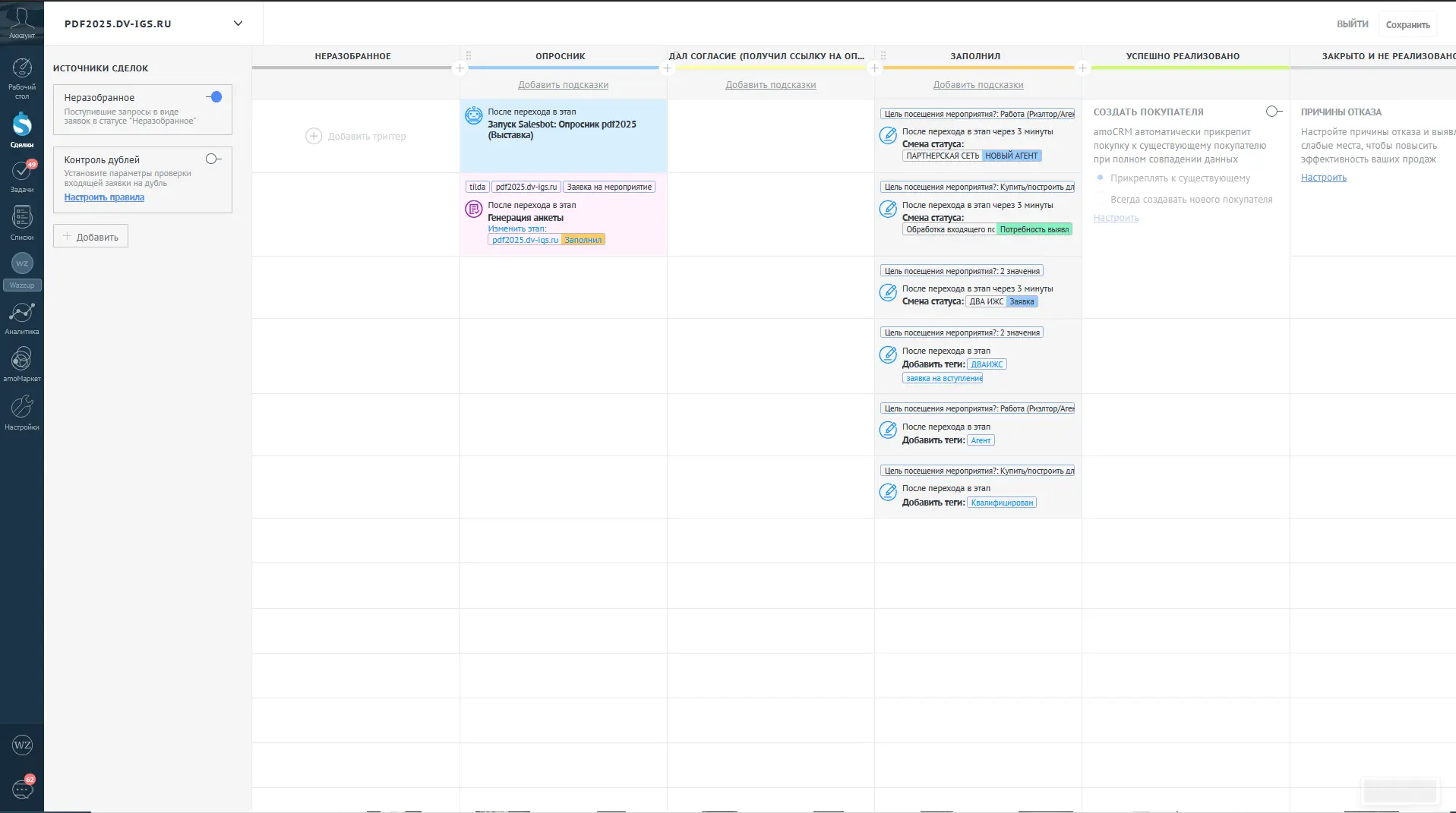The image size is (1456, 813).
Task: Disable the Неразобранное source toggle
Action: point(214,97)
